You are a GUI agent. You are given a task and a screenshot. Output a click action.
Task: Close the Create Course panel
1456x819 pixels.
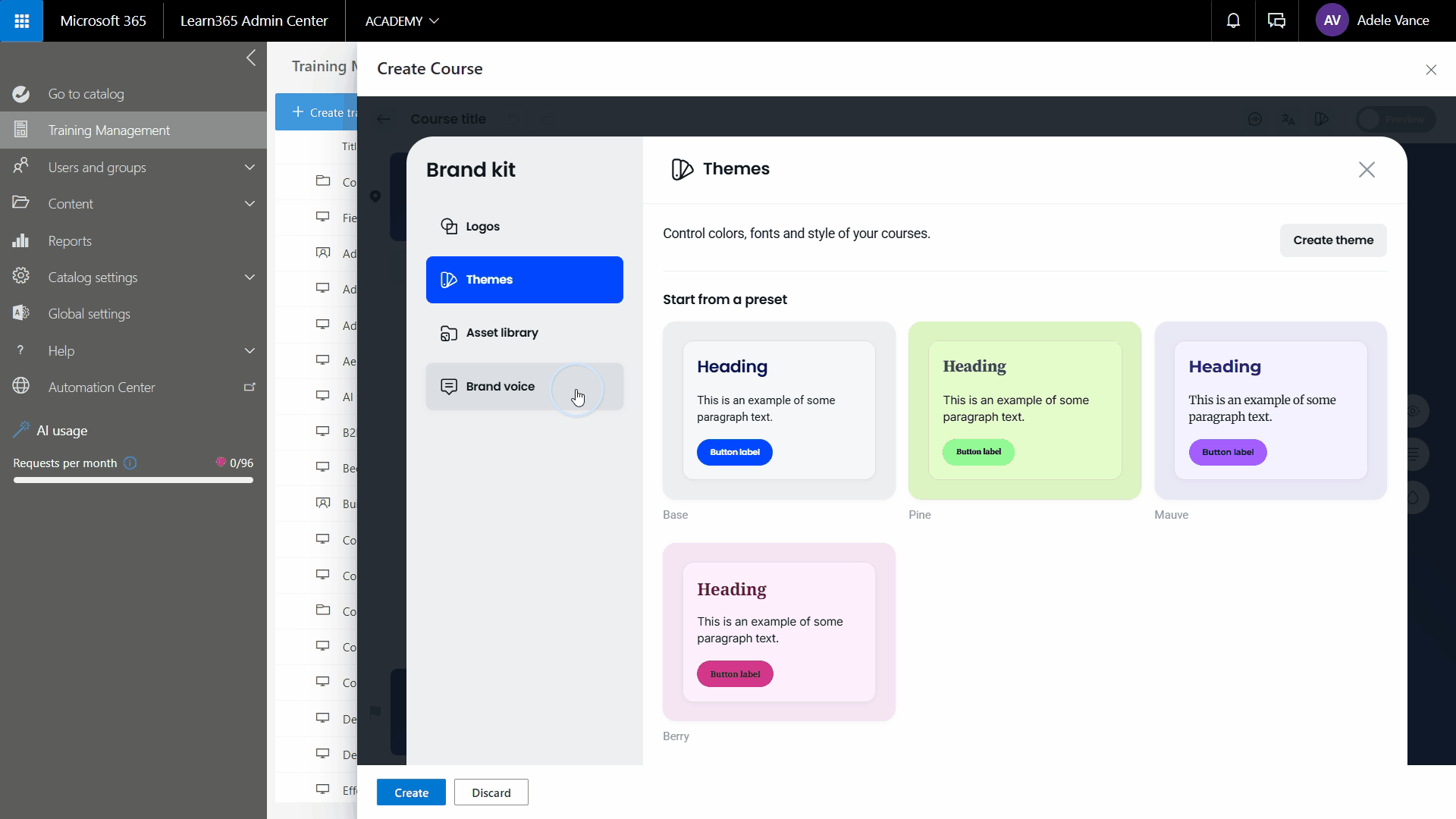coord(1431,70)
